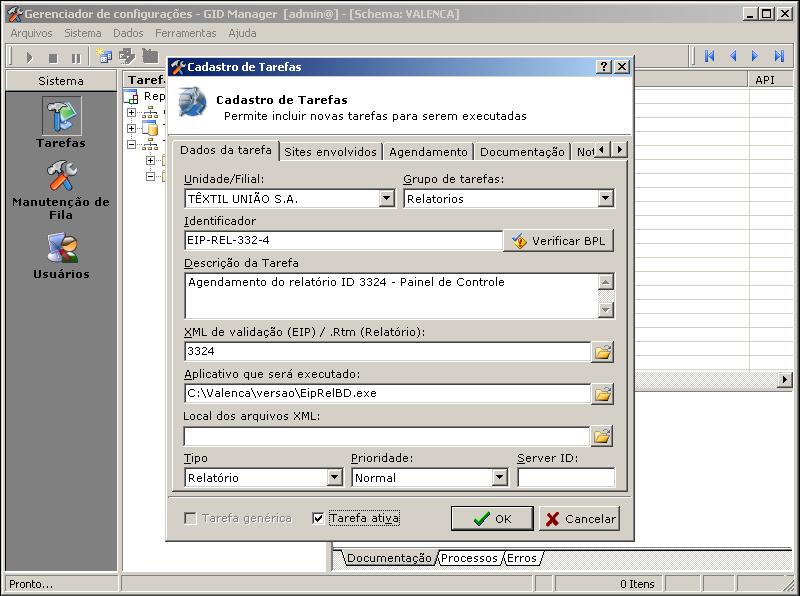This screenshot has width=800, height=596.
Task: Toggle the Tarefa ativa checkbox
Action: [x=318, y=518]
